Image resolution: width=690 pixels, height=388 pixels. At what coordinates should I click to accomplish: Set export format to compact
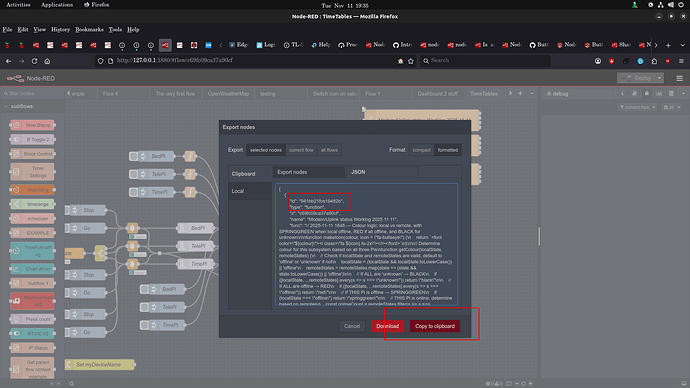pyautogui.click(x=422, y=150)
